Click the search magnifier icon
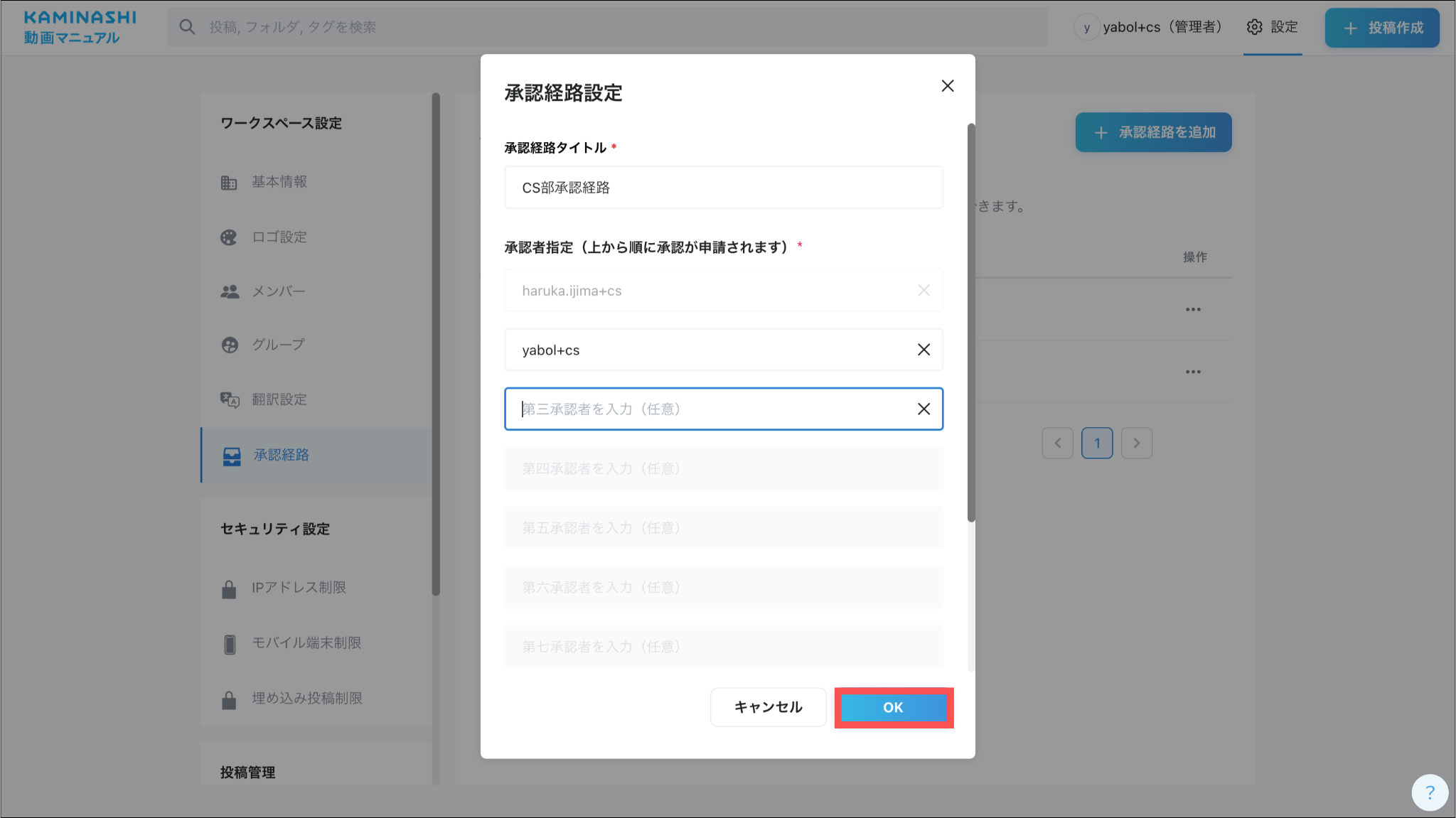This screenshot has height=818, width=1456. pos(187,27)
